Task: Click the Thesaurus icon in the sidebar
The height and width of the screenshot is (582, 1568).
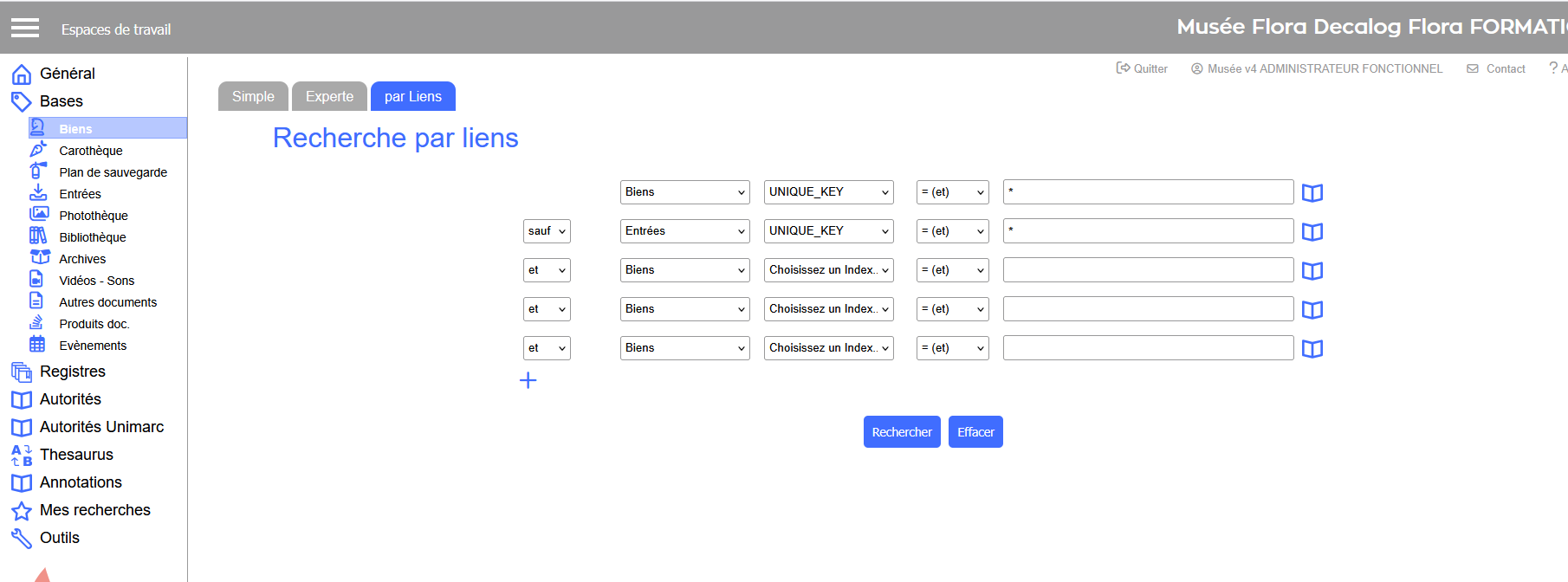Action: pos(22,455)
